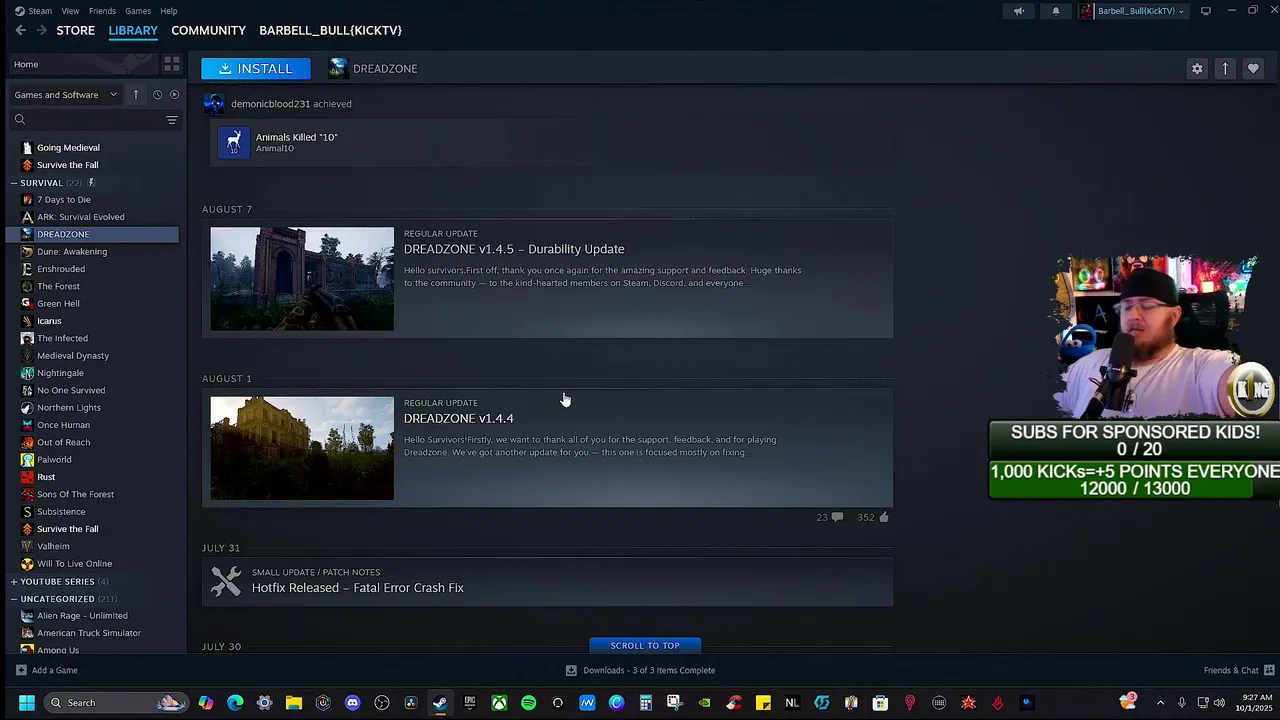1280x720 pixels.
Task: Open the Steam menu
Action: (x=40, y=11)
